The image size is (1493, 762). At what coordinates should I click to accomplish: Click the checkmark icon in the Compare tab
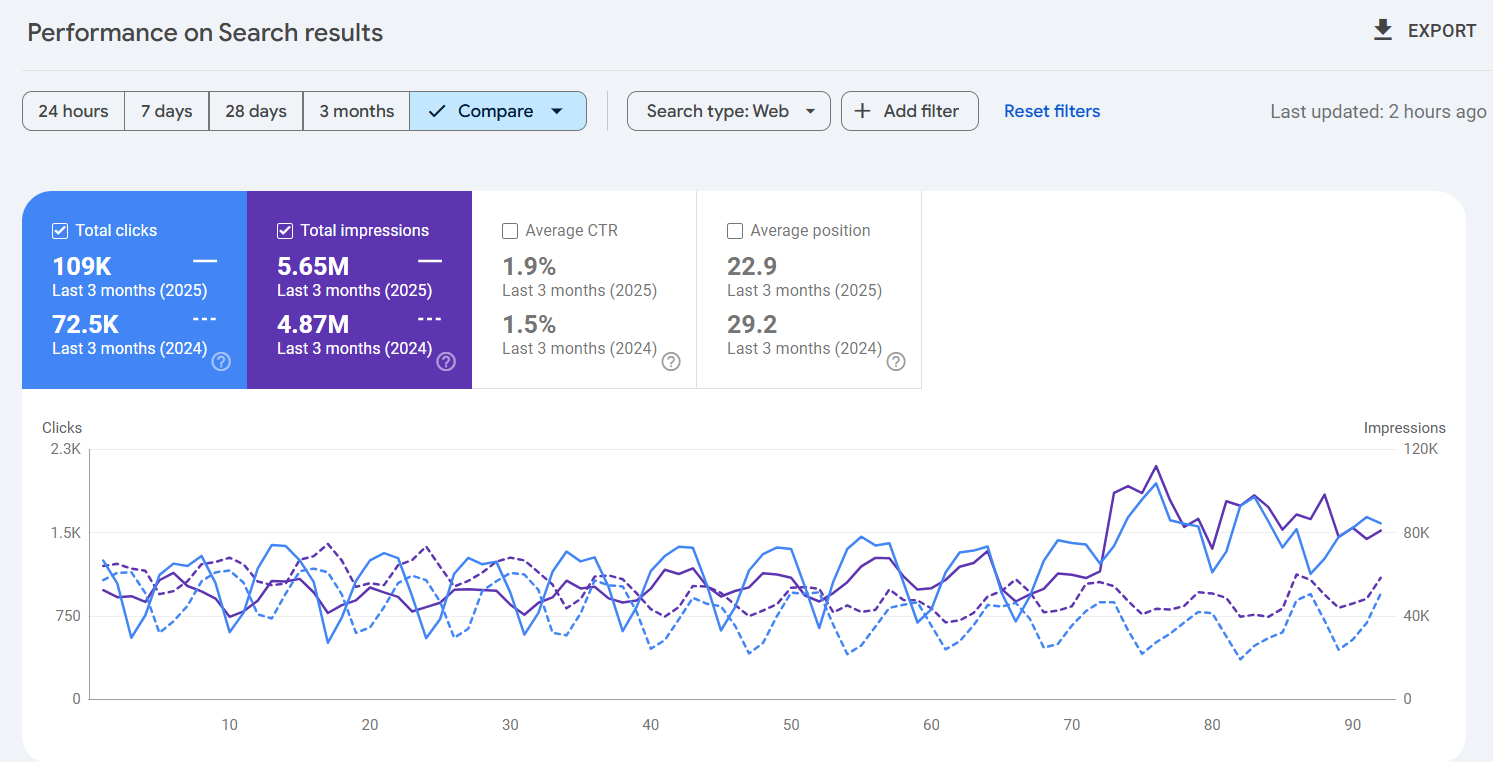(437, 111)
